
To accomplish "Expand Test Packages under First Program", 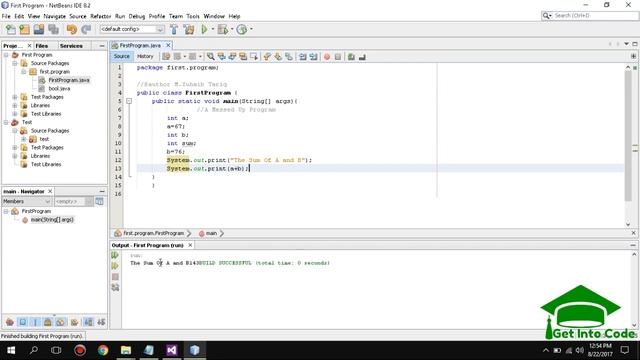I will [x=15, y=97].
